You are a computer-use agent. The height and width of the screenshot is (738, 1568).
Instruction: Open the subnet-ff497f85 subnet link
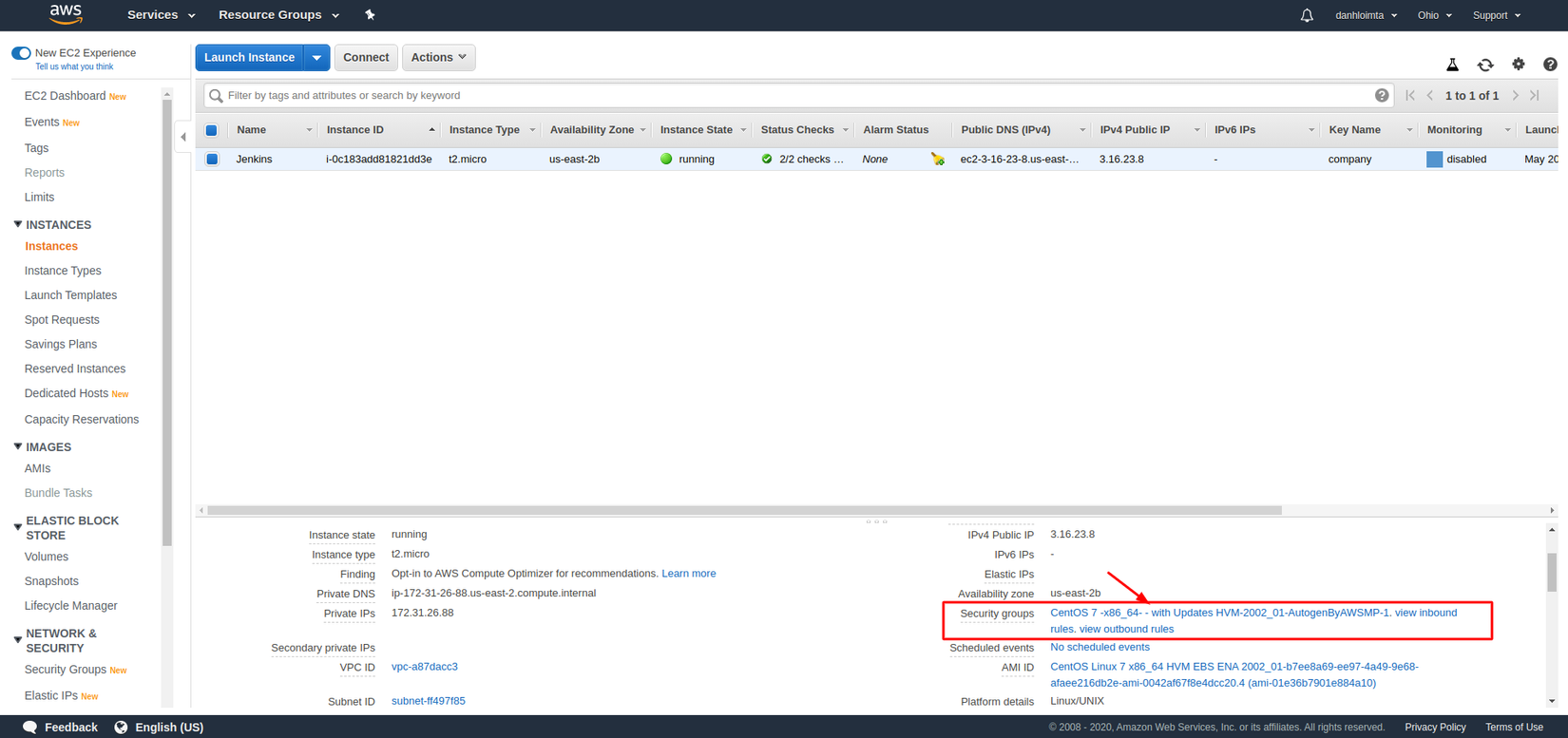[429, 701]
